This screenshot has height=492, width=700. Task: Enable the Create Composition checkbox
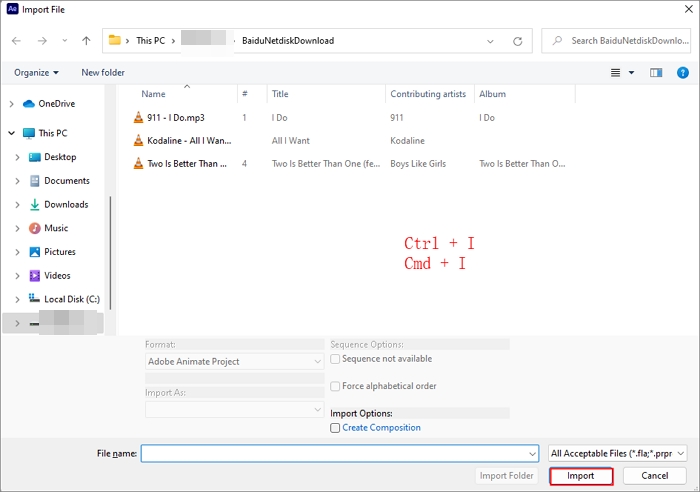pos(335,428)
